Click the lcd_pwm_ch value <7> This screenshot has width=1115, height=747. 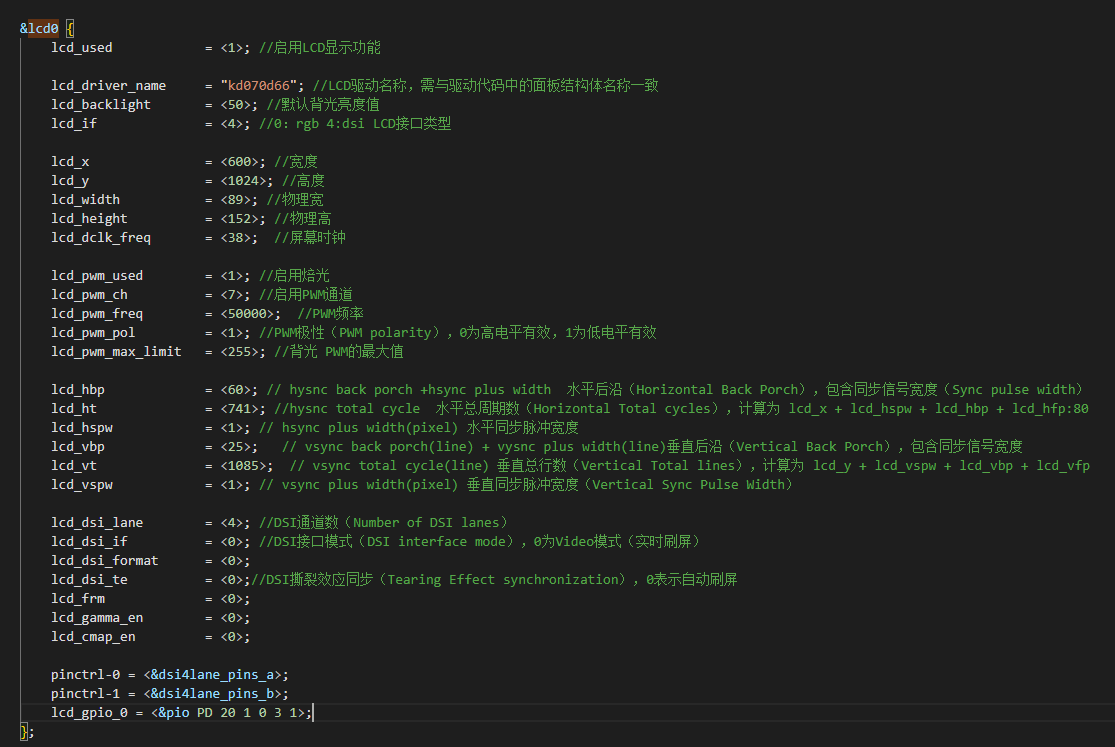232,295
